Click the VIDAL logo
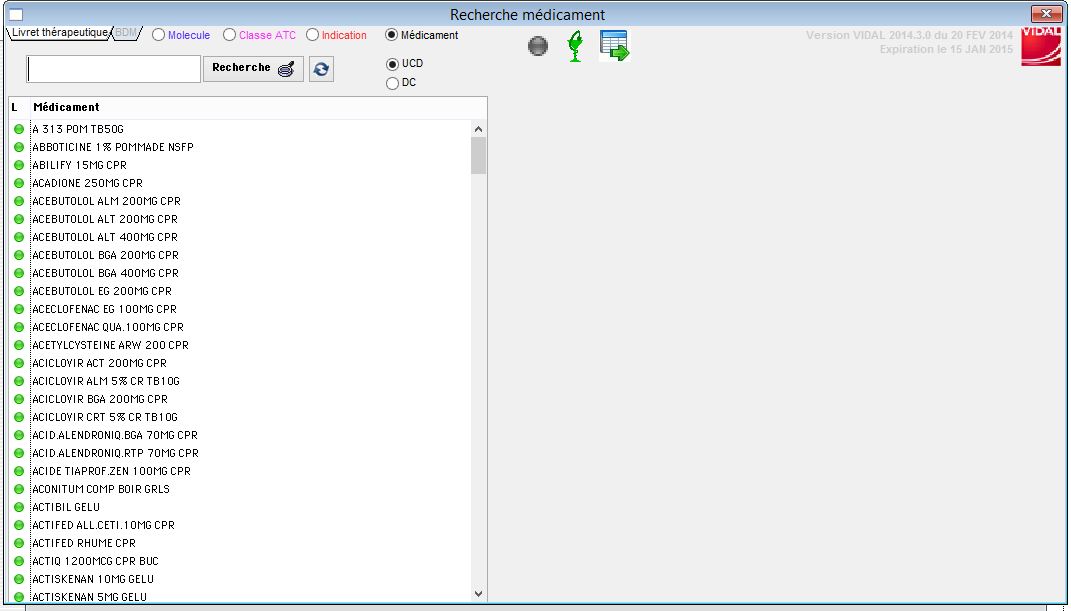Image resolution: width=1071 pixels, height=611 pixels. [1041, 47]
